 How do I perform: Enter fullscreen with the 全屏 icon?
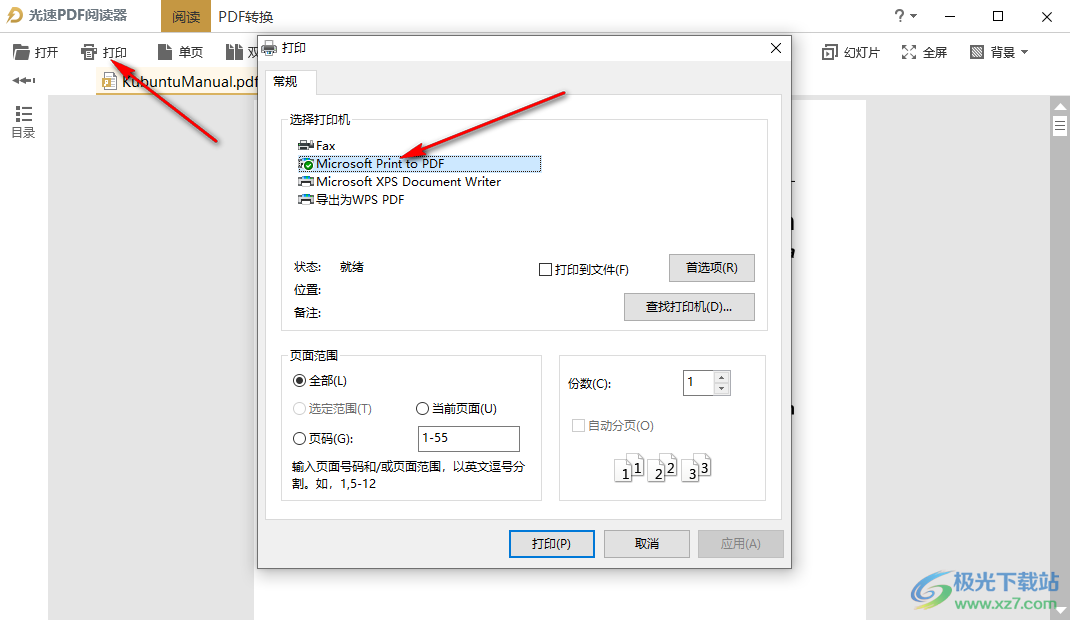point(908,52)
